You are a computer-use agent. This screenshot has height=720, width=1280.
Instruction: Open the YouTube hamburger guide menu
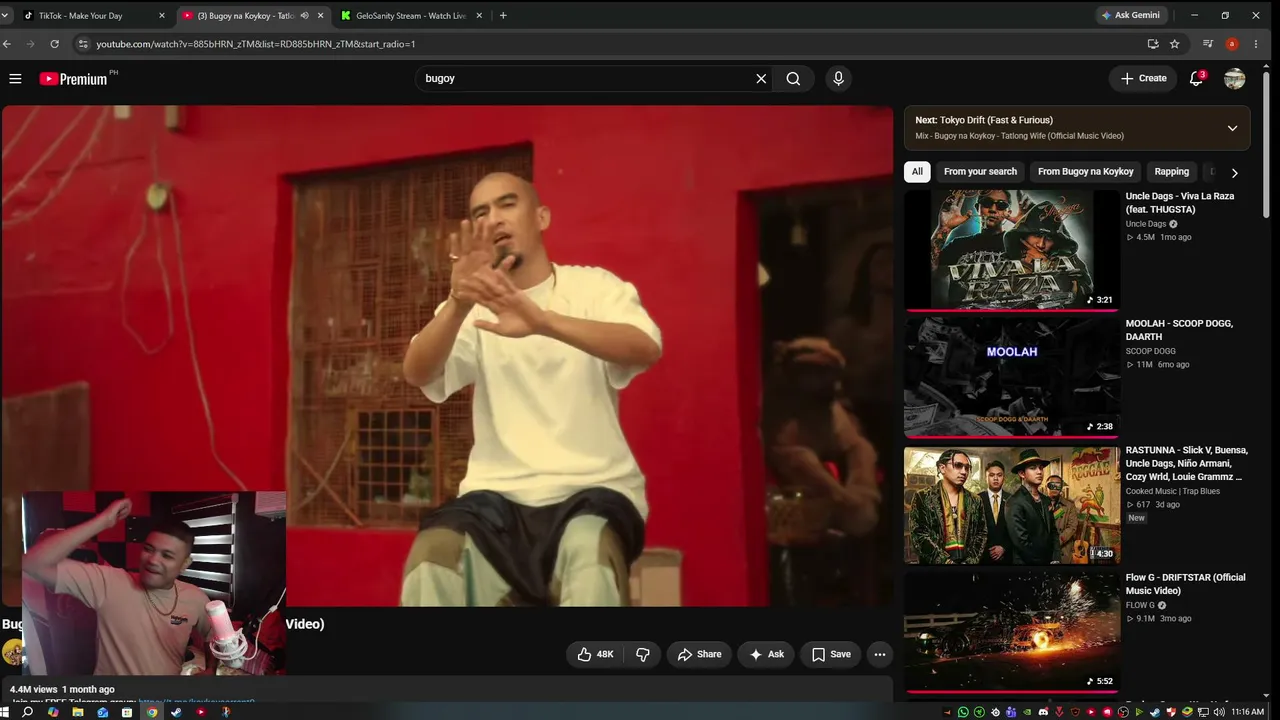15,78
